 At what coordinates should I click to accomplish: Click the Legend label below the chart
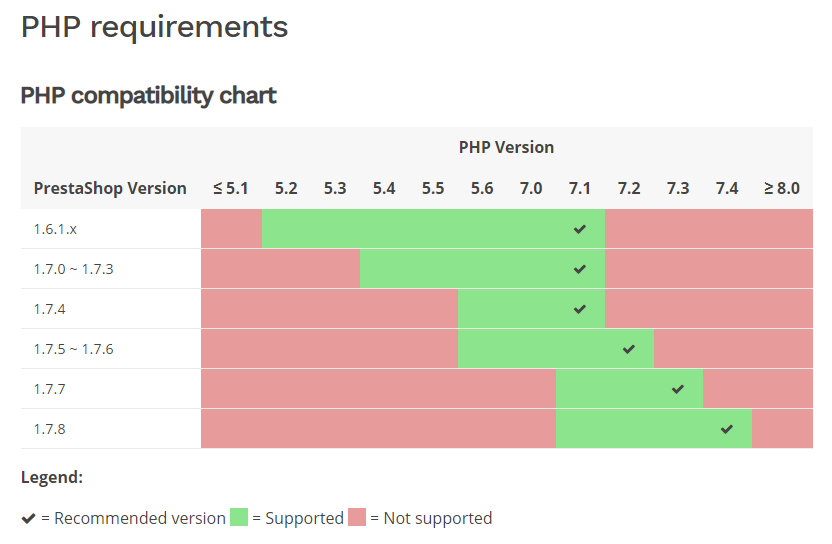52,478
